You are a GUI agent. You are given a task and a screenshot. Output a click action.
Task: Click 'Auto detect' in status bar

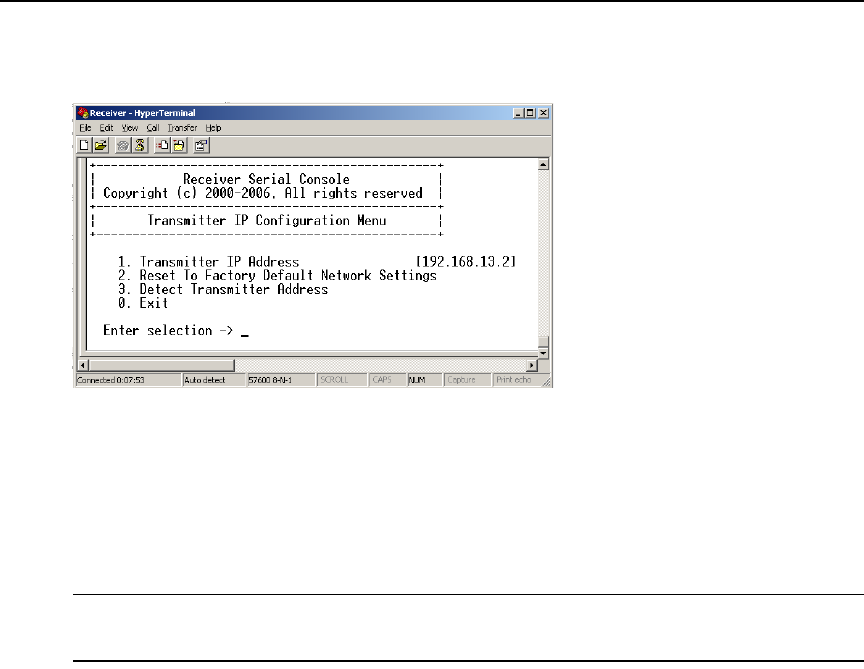coord(204,380)
